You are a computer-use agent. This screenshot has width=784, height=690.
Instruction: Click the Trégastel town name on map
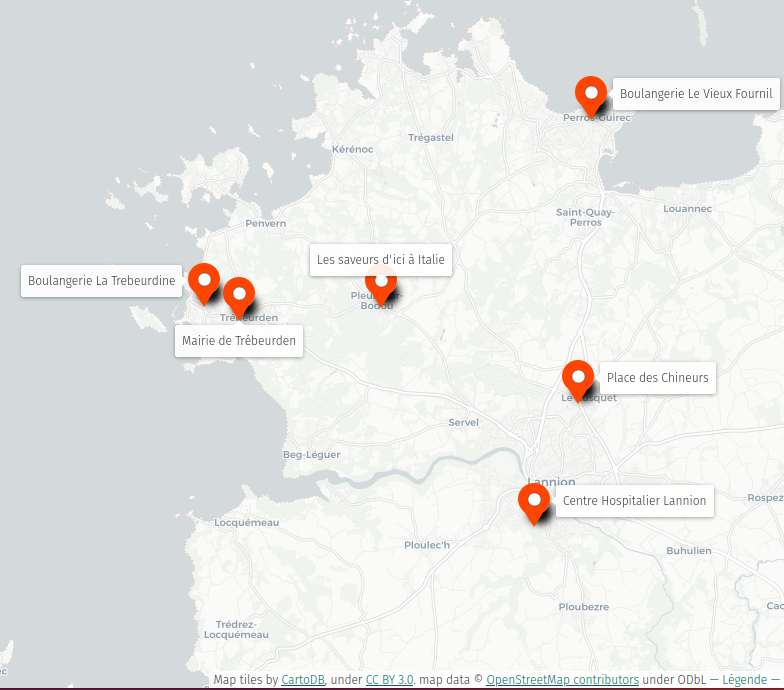tap(431, 137)
